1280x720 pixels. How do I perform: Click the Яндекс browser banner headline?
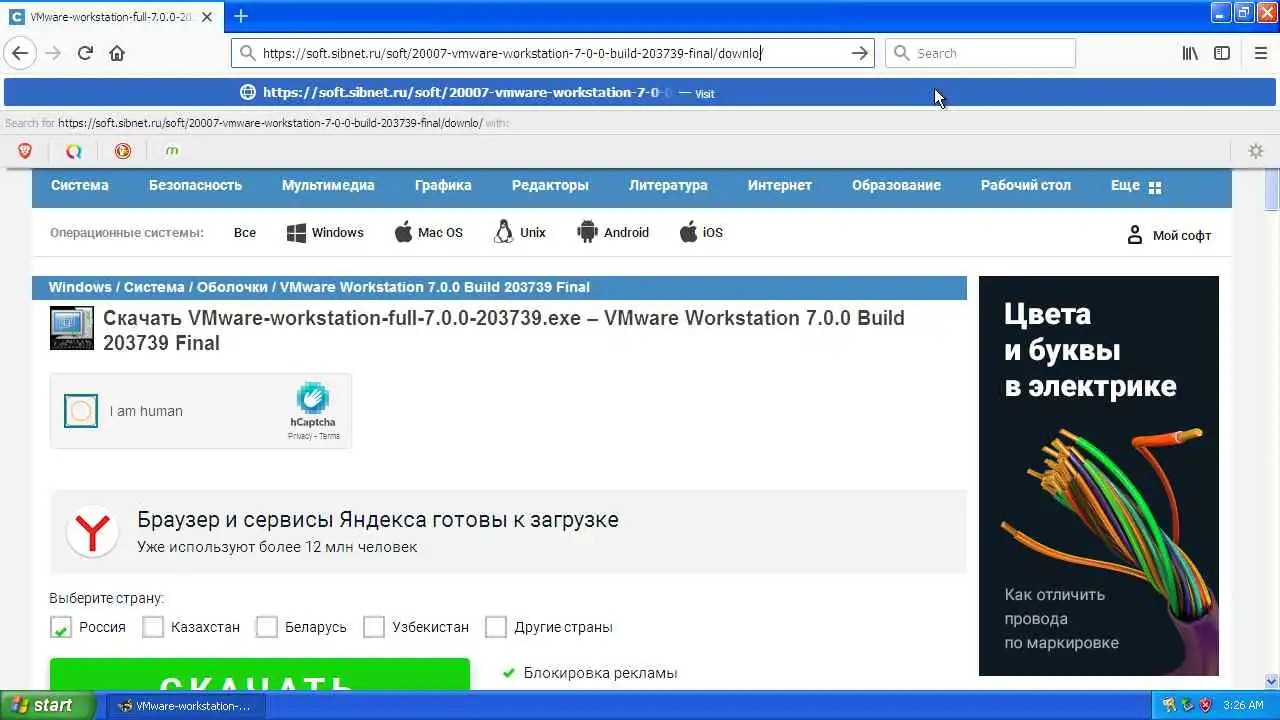pos(378,520)
